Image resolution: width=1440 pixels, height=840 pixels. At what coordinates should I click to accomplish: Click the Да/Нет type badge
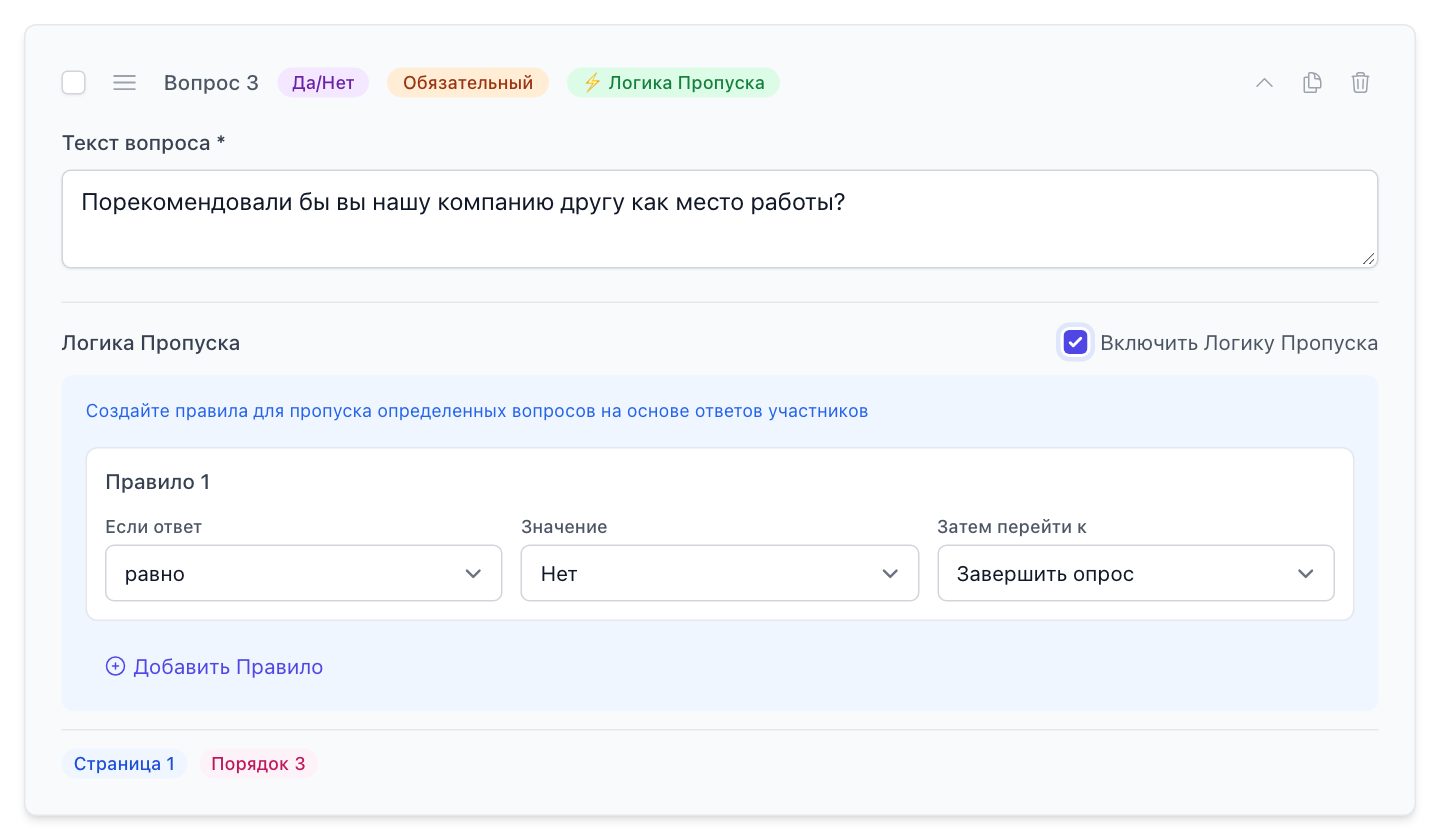(x=323, y=83)
